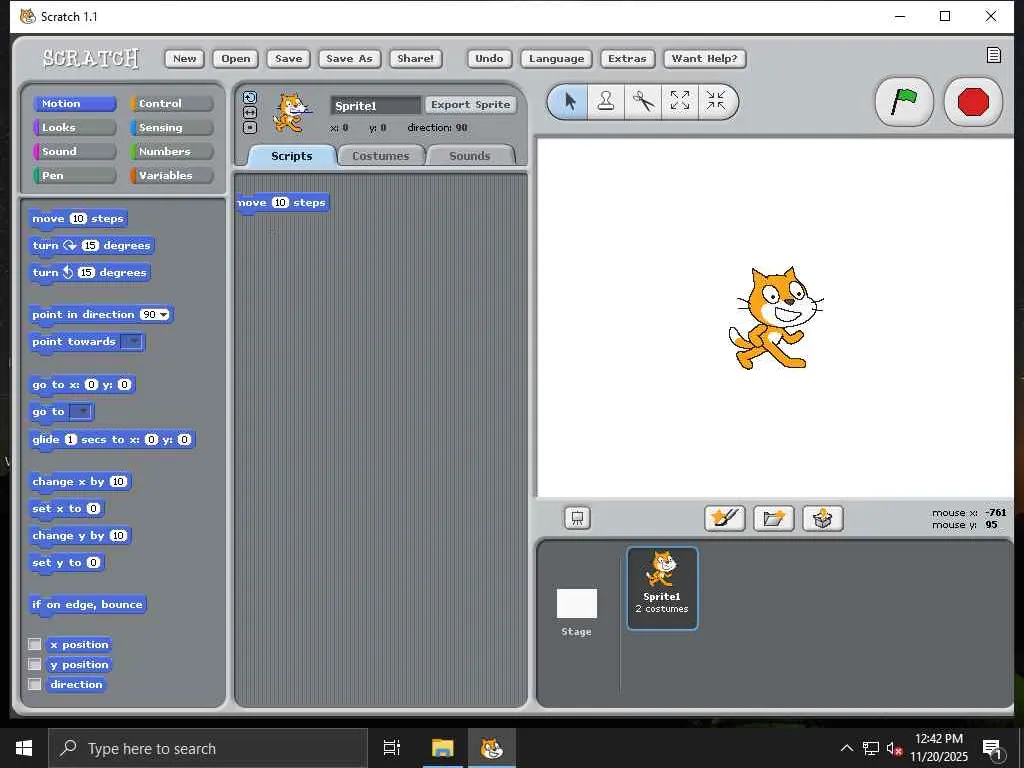The image size is (1024, 768).
Task: Click the Extras button
Action: click(x=627, y=59)
